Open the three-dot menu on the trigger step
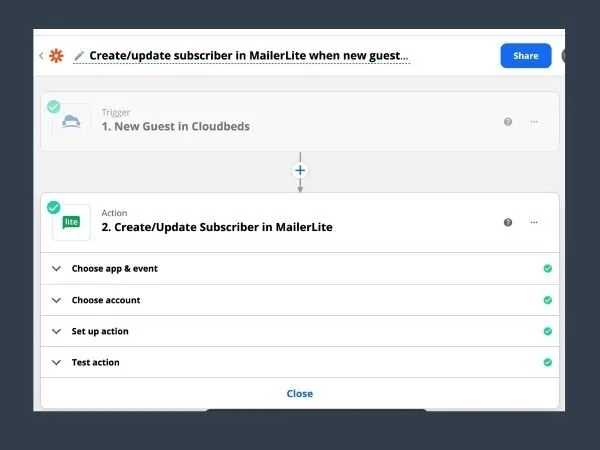 click(534, 122)
